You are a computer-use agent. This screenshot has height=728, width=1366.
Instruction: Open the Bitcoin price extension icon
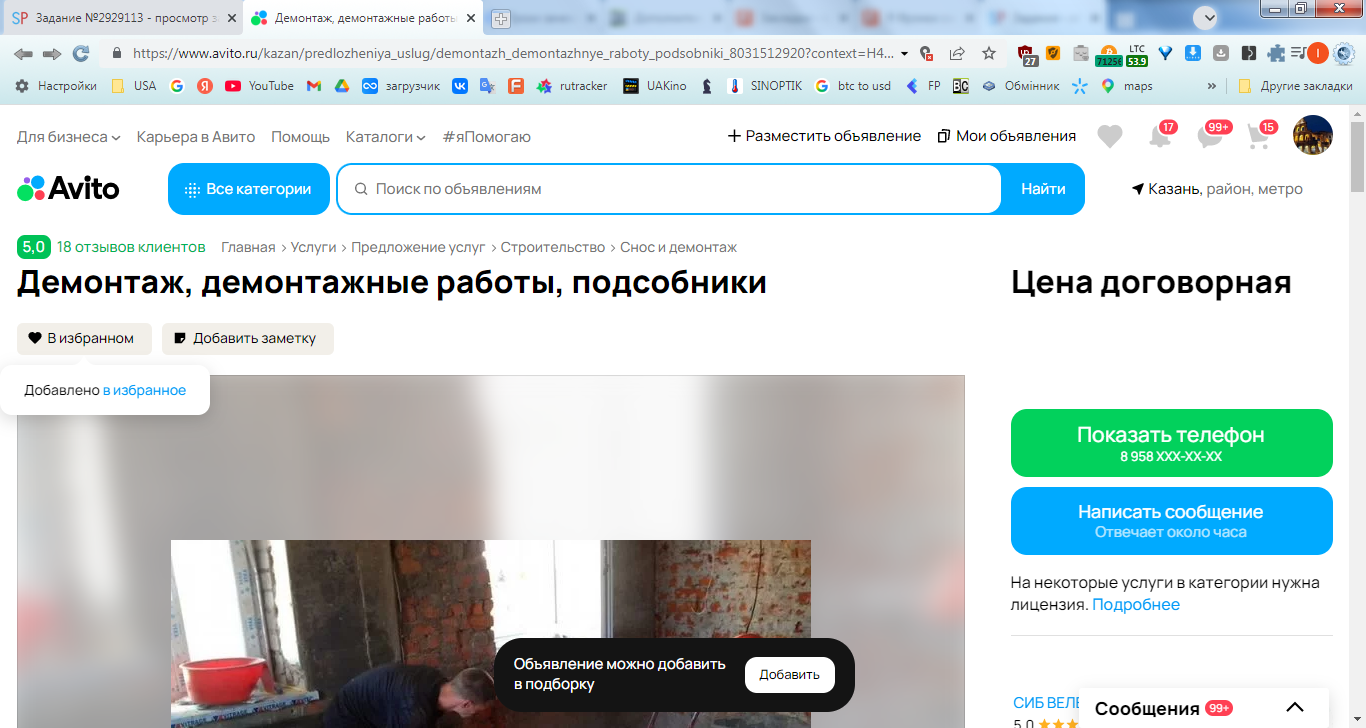[1108, 54]
